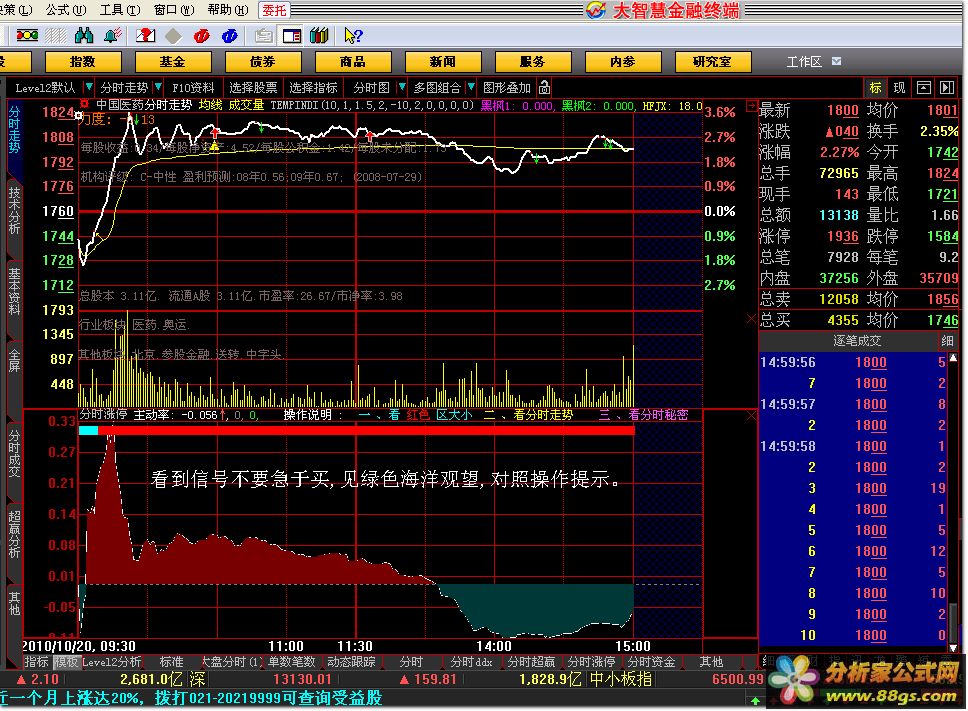Click the envelope question mark icon
This screenshot has width=968, height=711.
click(x=146, y=36)
